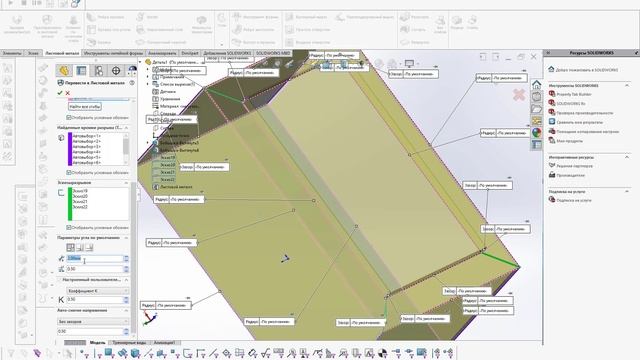Open the DimXpertManager crosshair tab icon

coord(116,71)
